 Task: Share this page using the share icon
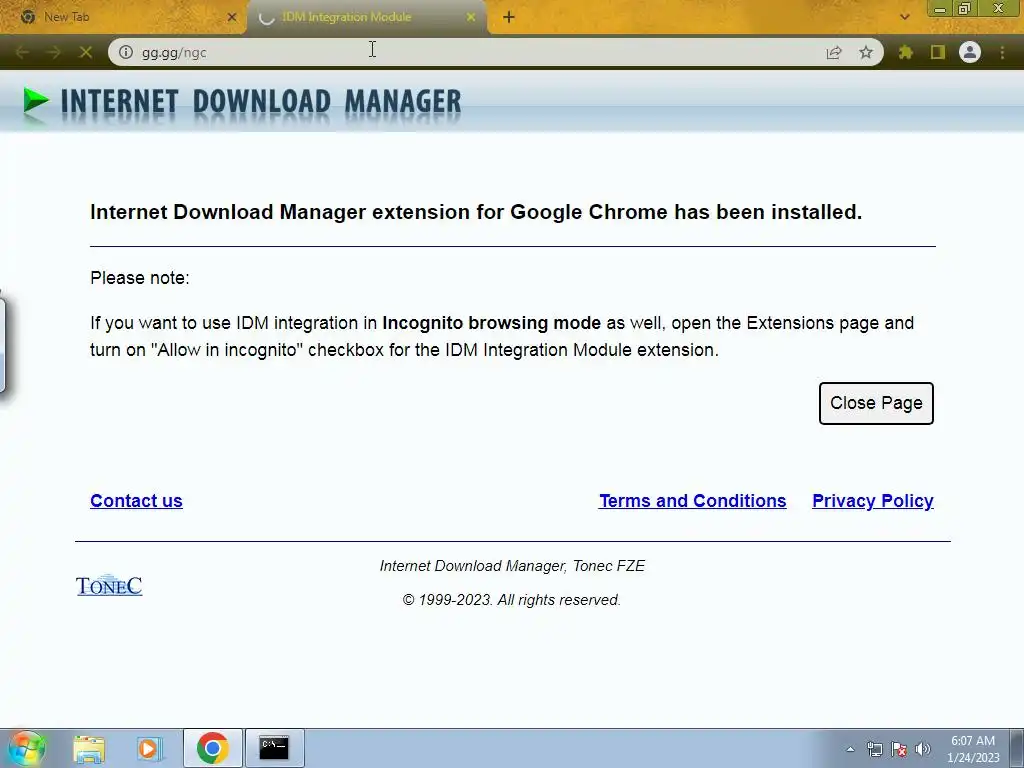click(x=834, y=52)
